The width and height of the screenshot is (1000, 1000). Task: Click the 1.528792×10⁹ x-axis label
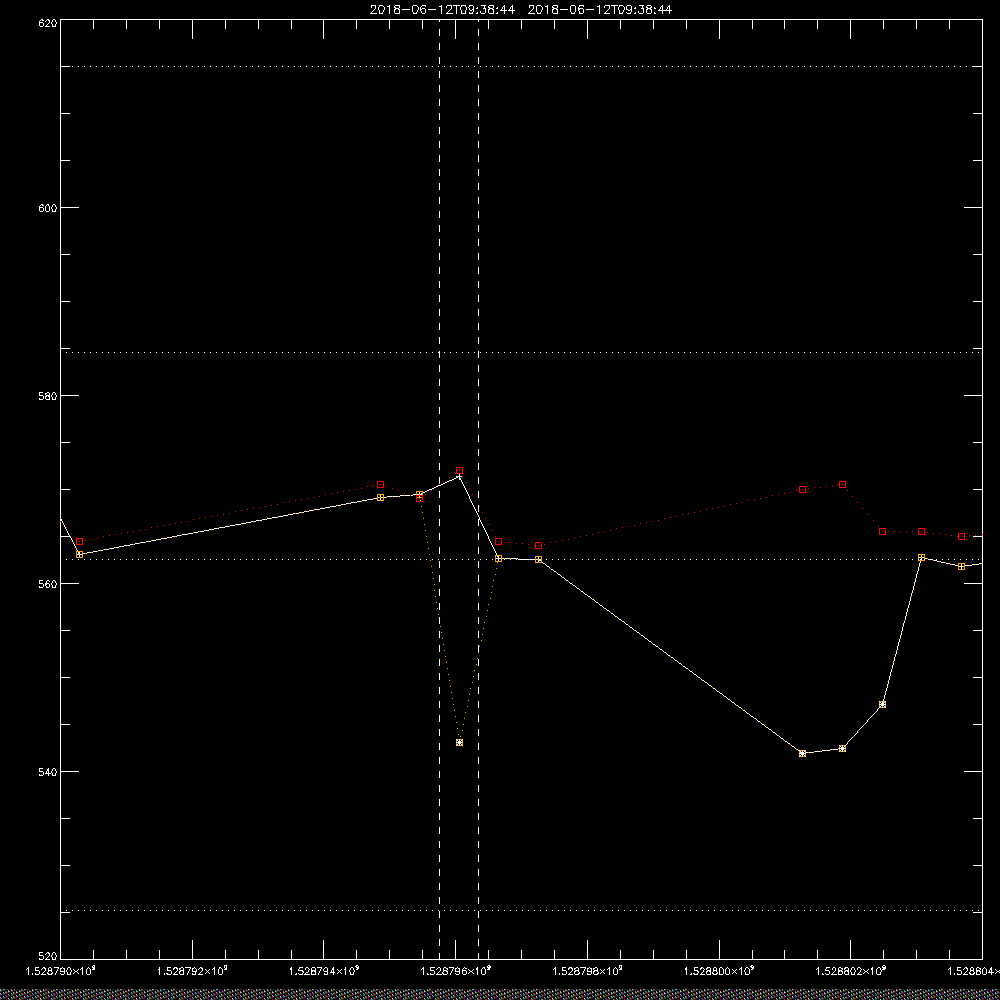click(192, 971)
